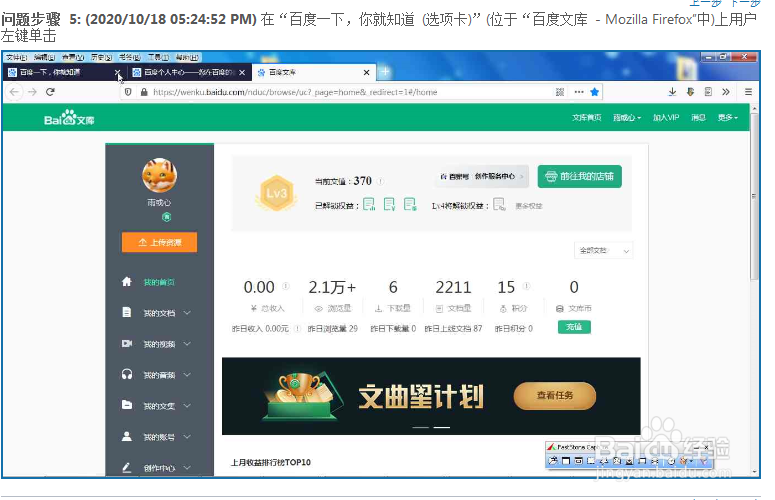Click the reader/notes extension icon in the toolbar
This screenshot has width=775, height=500.
(708, 92)
